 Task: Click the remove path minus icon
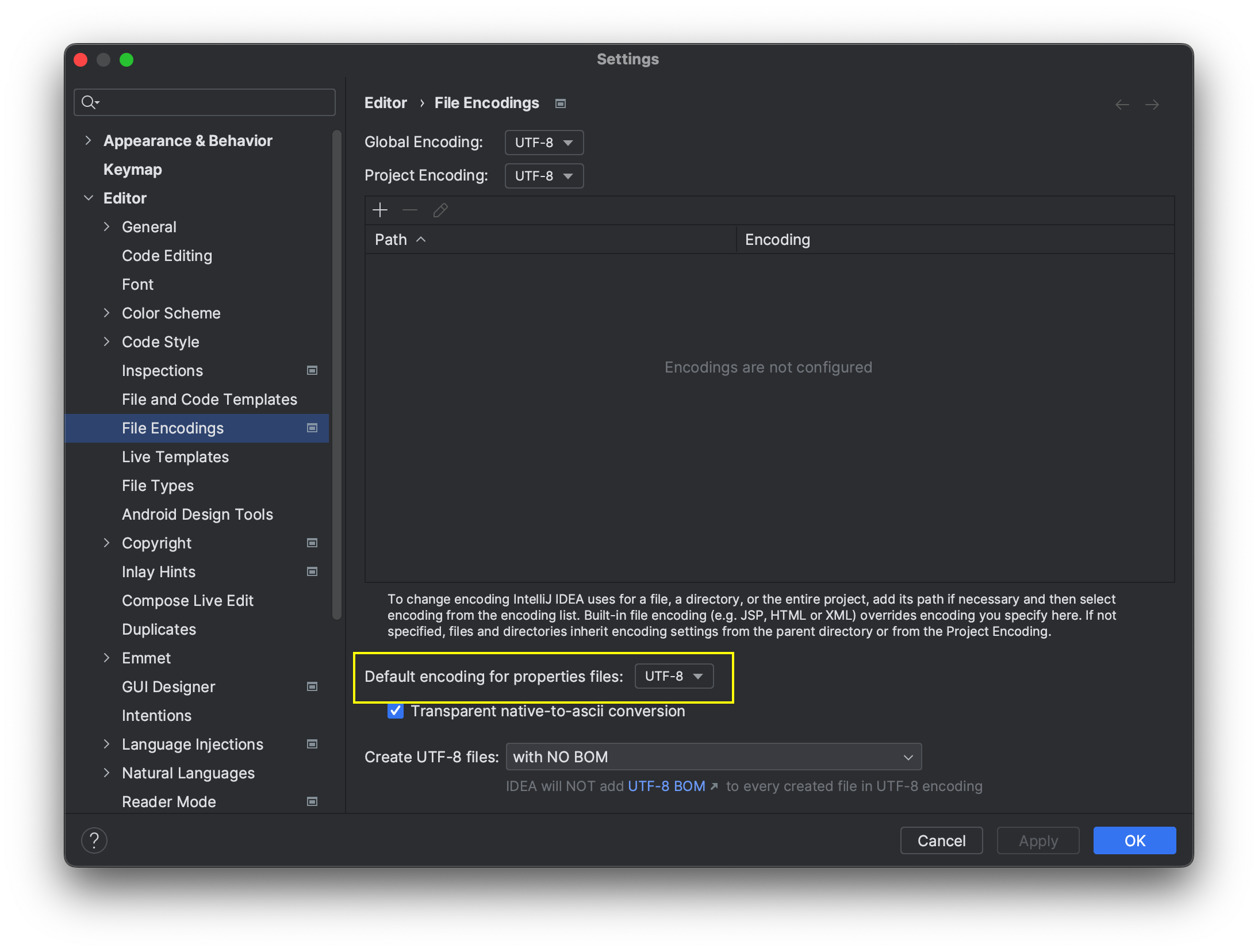pyautogui.click(x=410, y=210)
